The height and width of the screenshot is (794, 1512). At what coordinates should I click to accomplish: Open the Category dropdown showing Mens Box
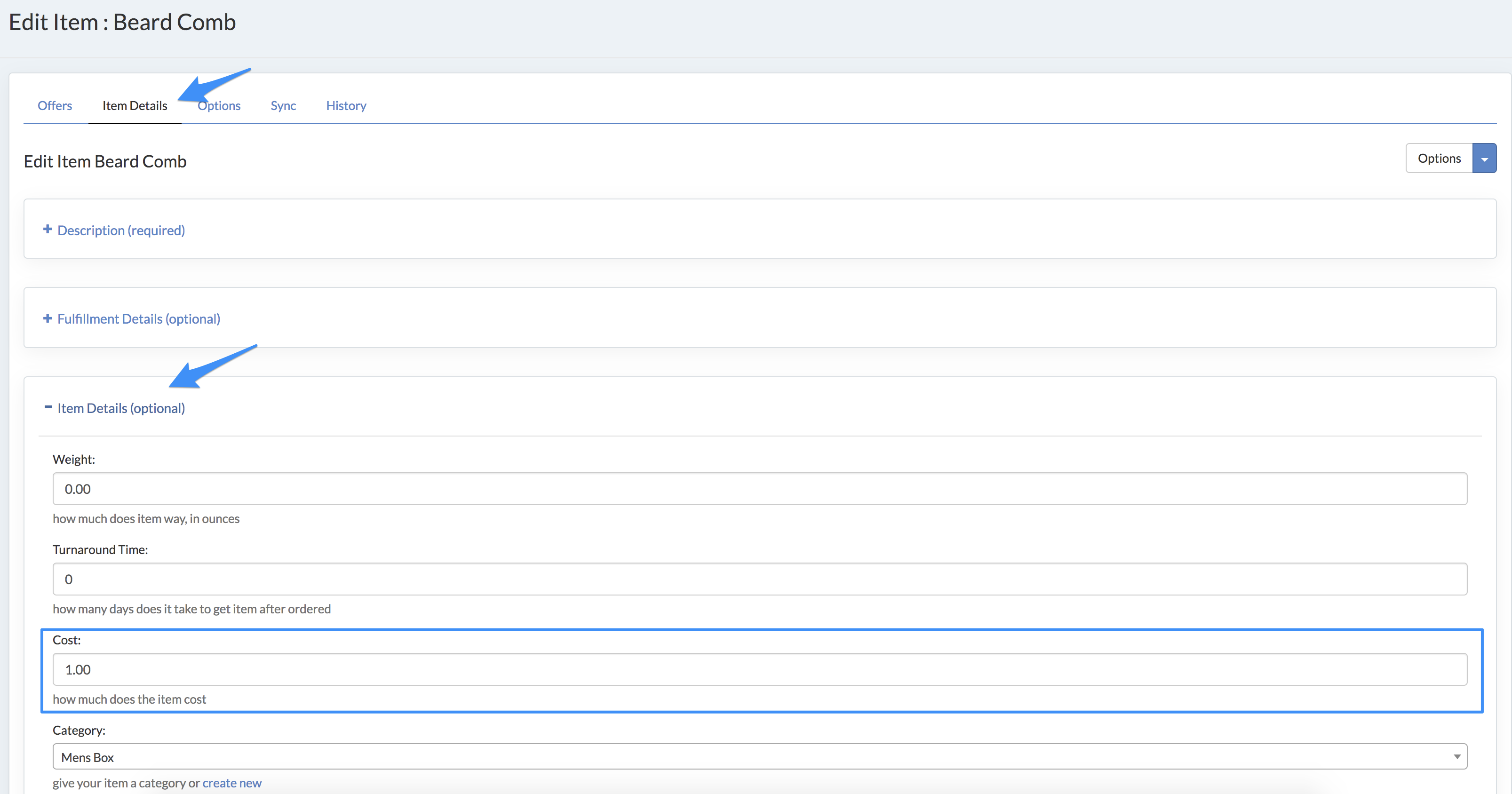[759, 757]
